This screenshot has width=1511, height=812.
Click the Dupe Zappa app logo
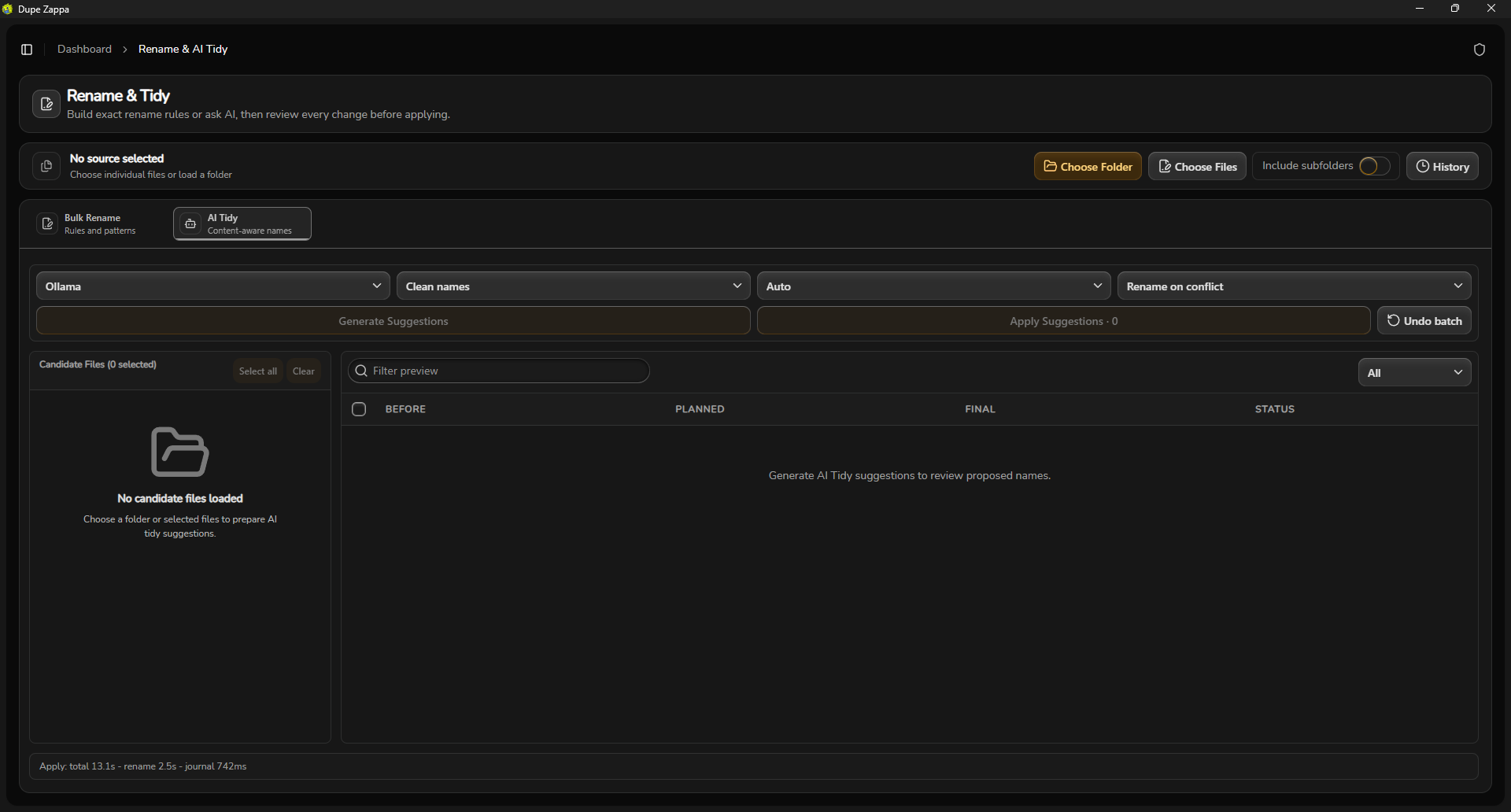(x=8, y=9)
